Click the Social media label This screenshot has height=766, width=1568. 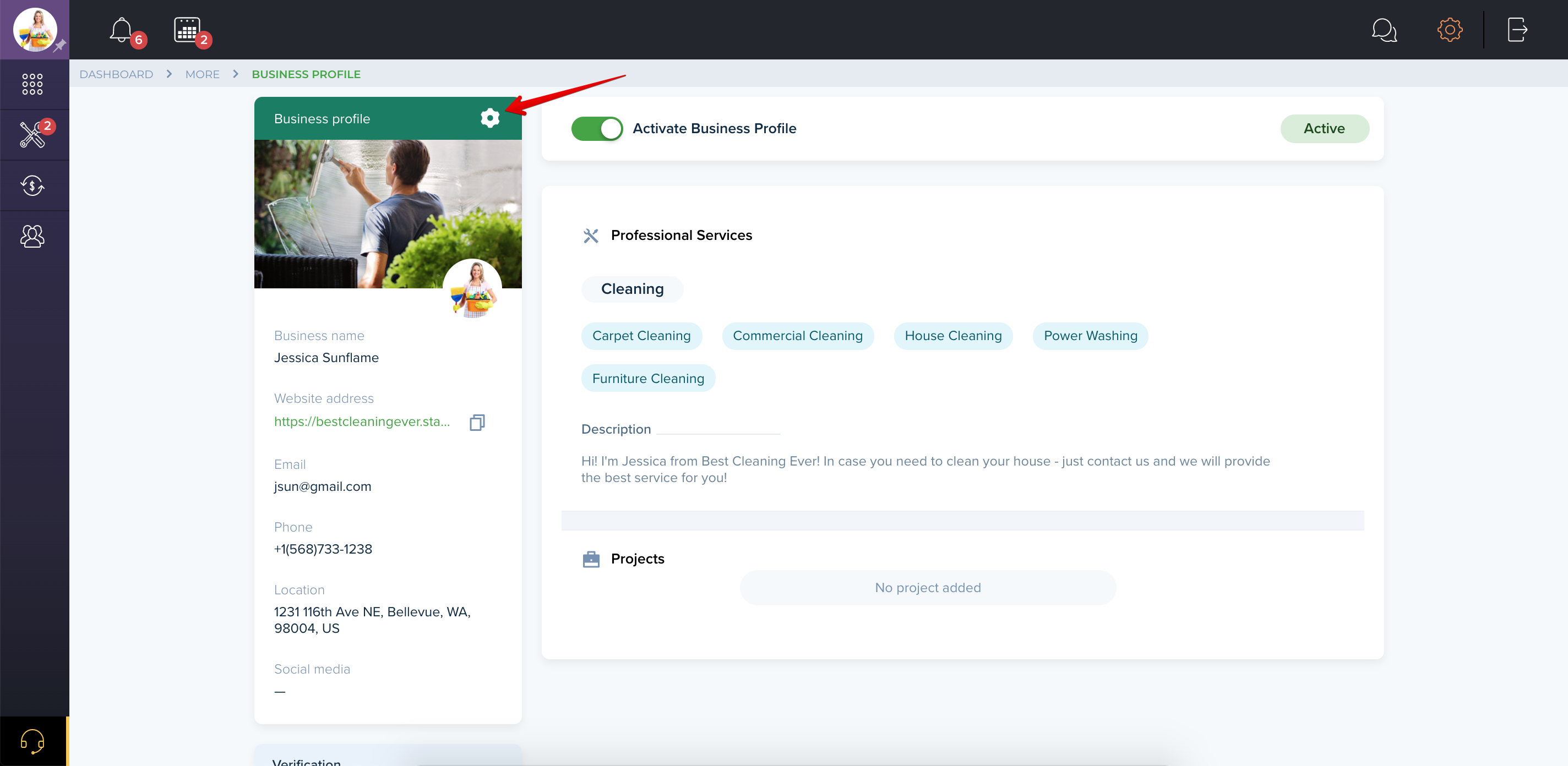(x=312, y=669)
